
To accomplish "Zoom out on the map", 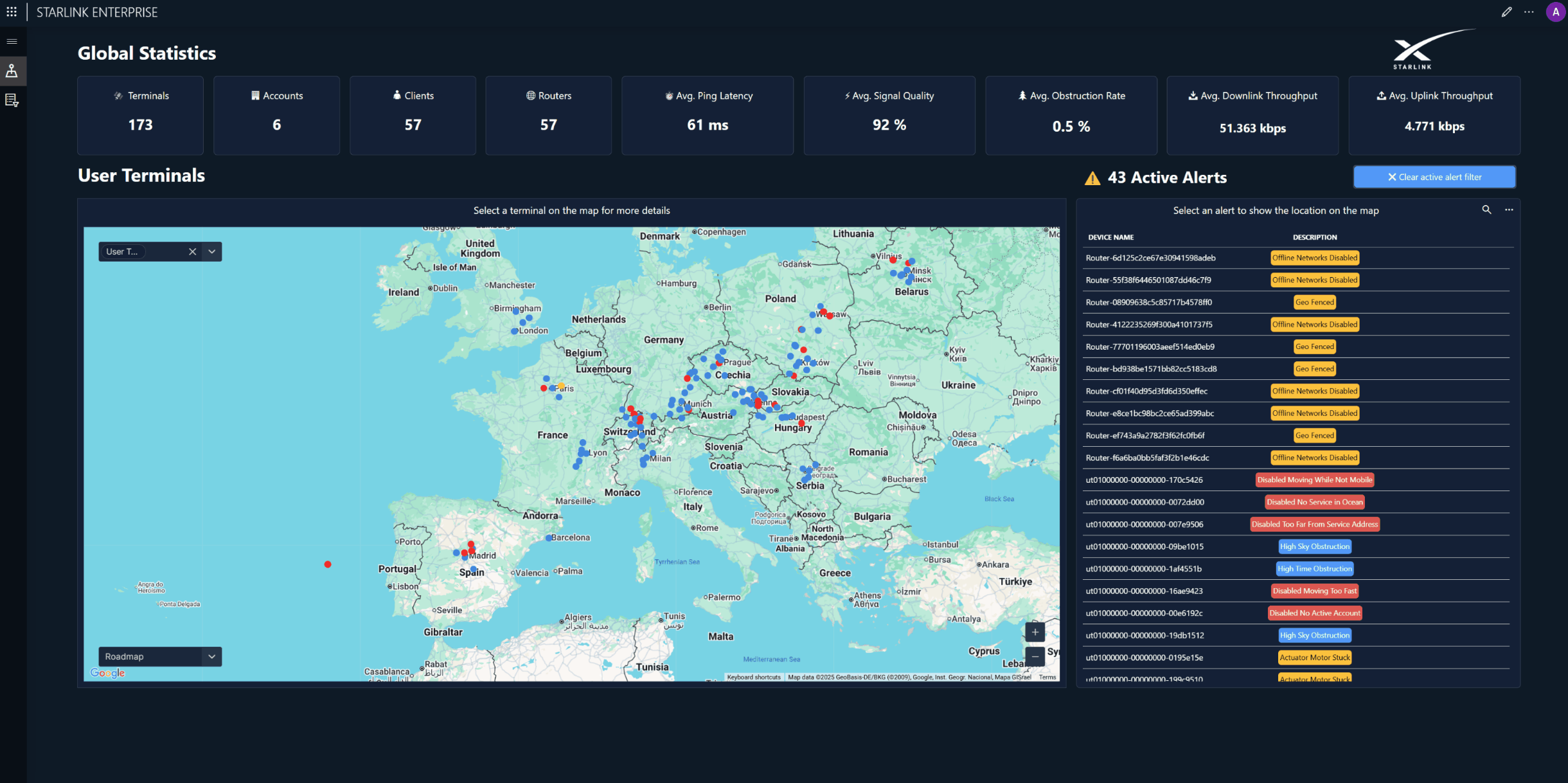I will tap(1035, 656).
